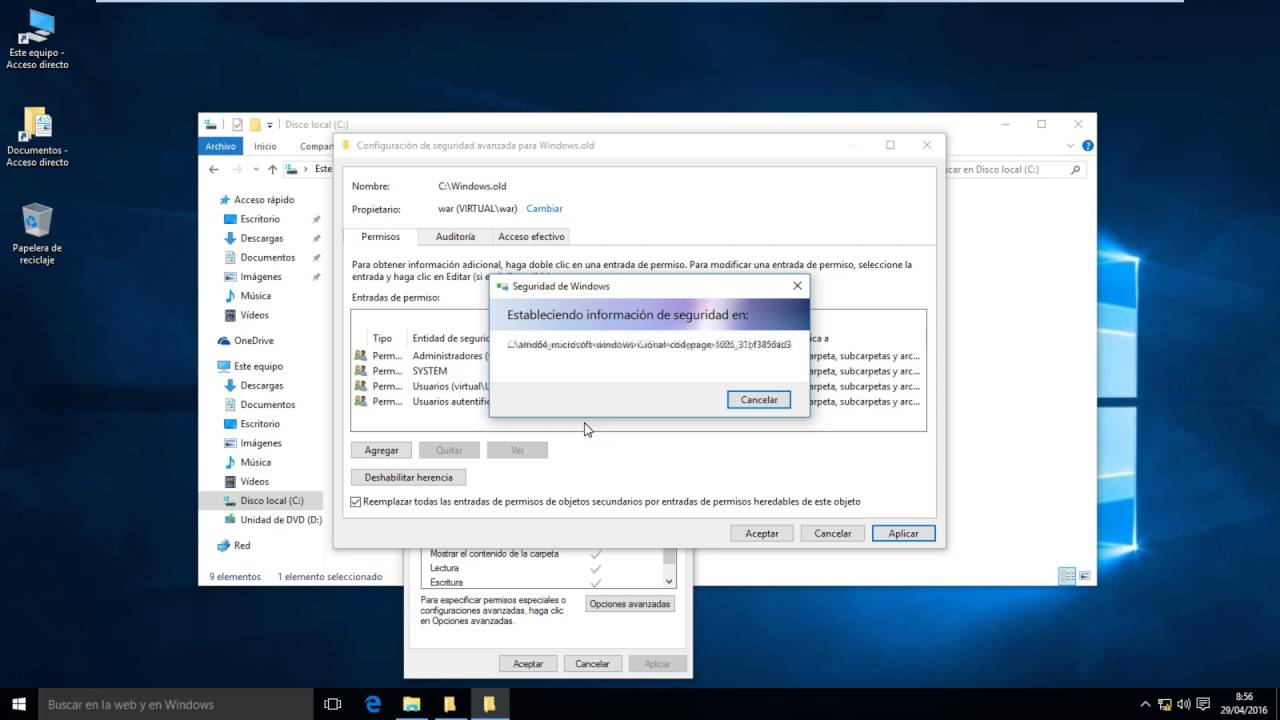Select the Usuarios (virtual) permission row
The width and height of the screenshot is (1280, 720).
[638, 386]
